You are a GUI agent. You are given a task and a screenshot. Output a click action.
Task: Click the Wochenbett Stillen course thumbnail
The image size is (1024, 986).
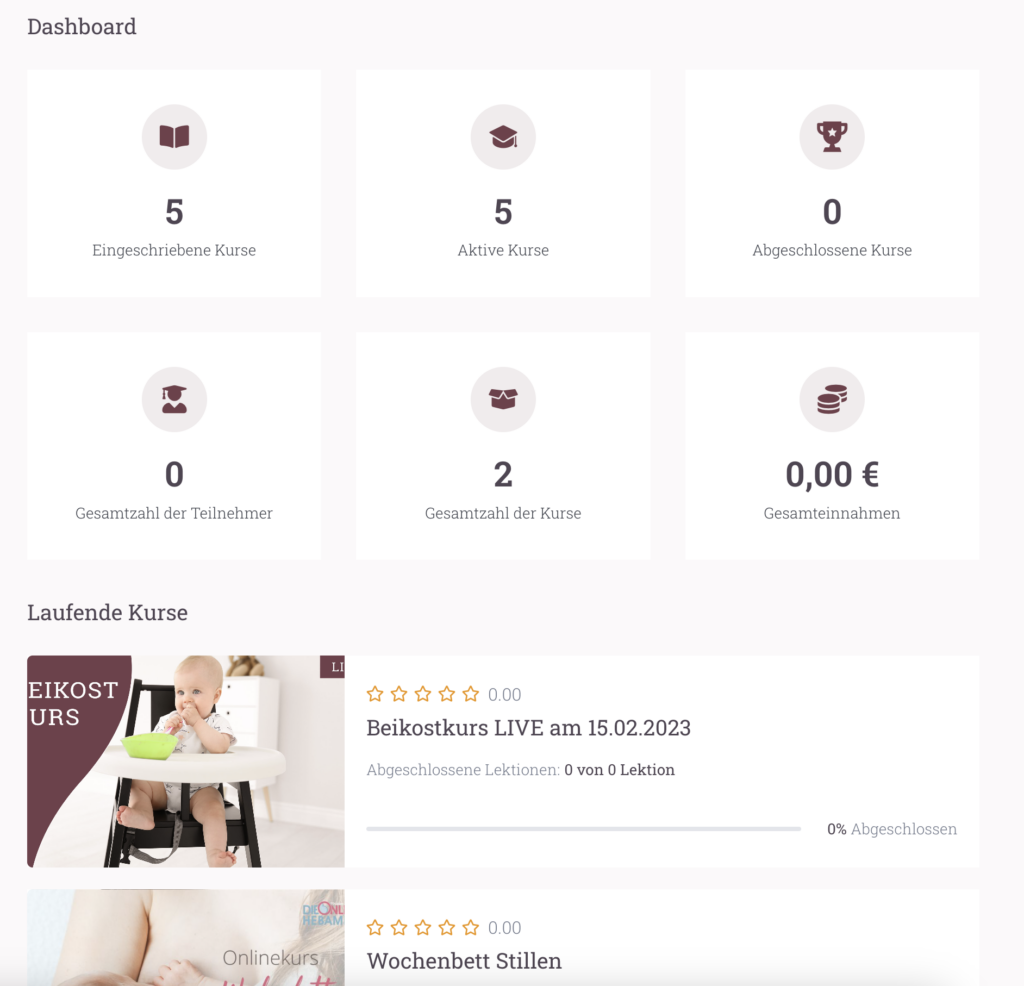(x=185, y=937)
